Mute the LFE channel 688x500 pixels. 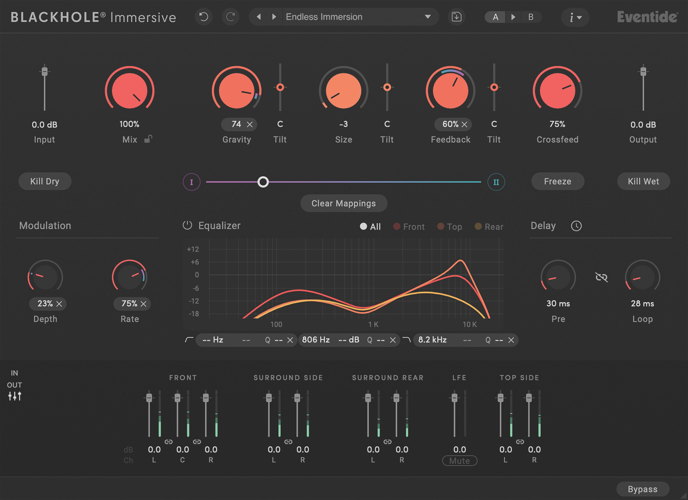click(459, 461)
